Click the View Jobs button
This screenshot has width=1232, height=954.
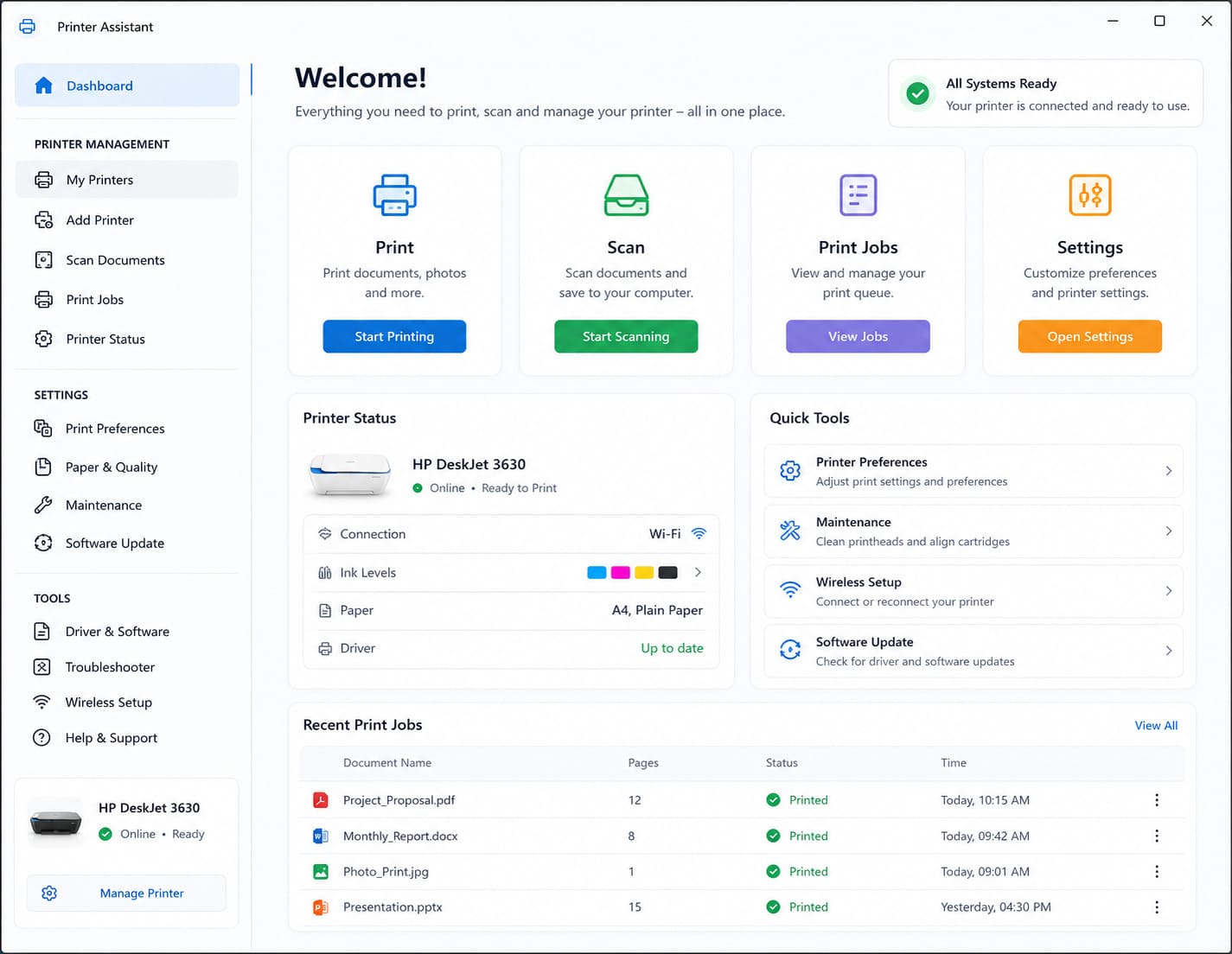[858, 336]
